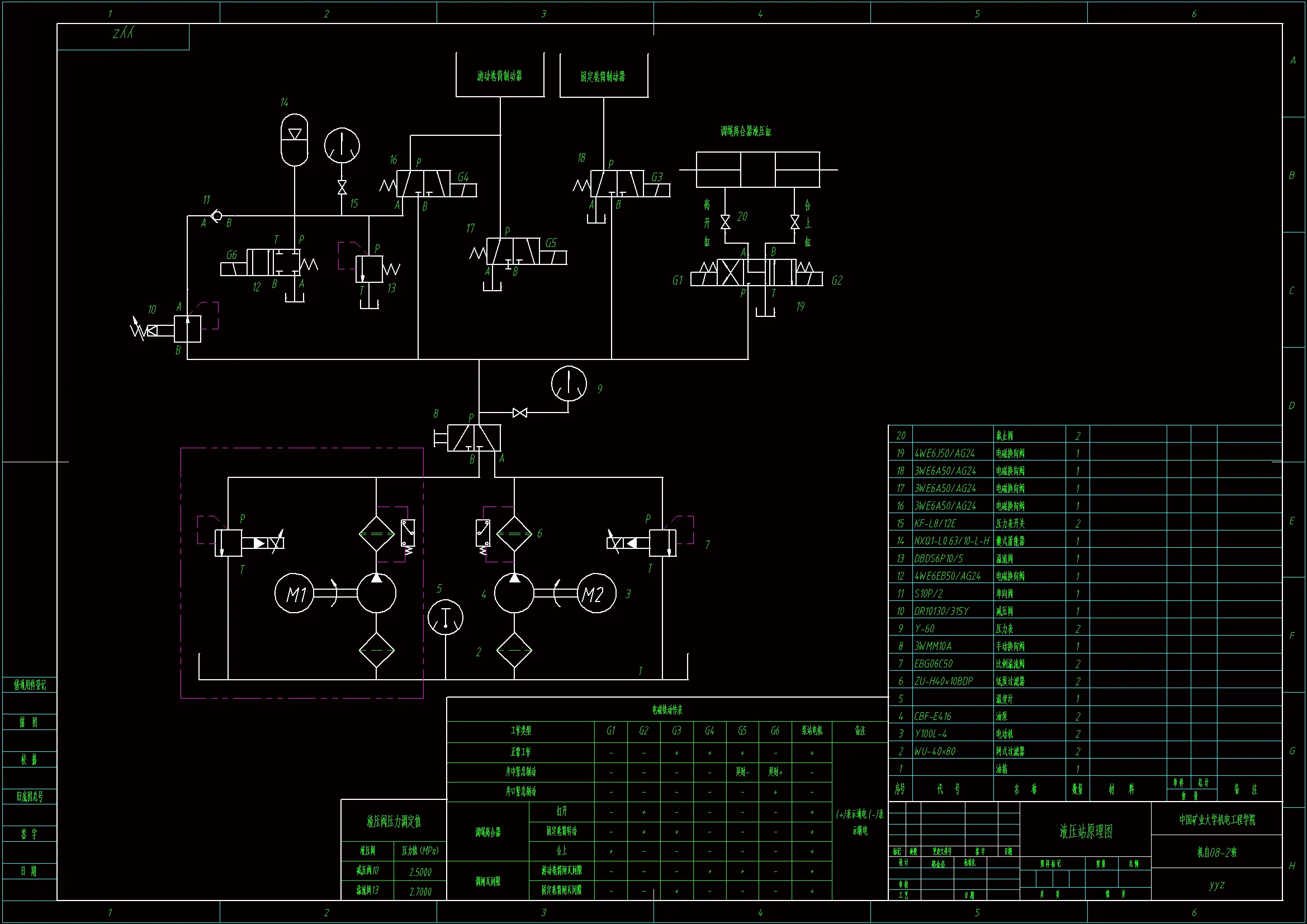Click the pressure gauge labeled 9

569,383
